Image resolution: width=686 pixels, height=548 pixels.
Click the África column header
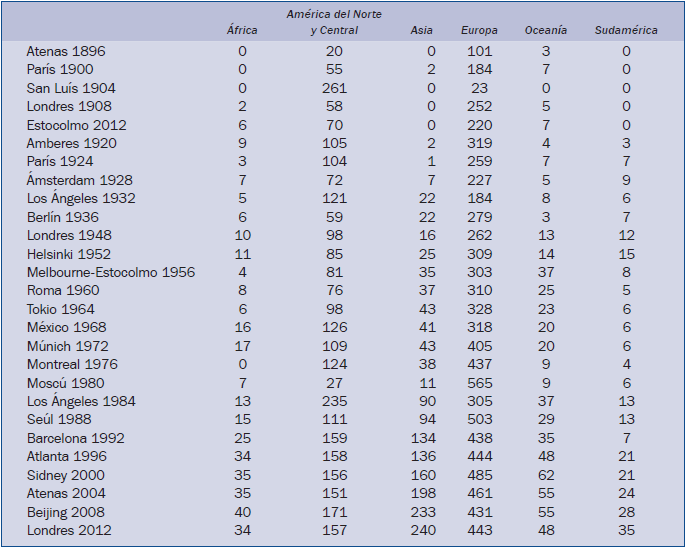tap(242, 30)
